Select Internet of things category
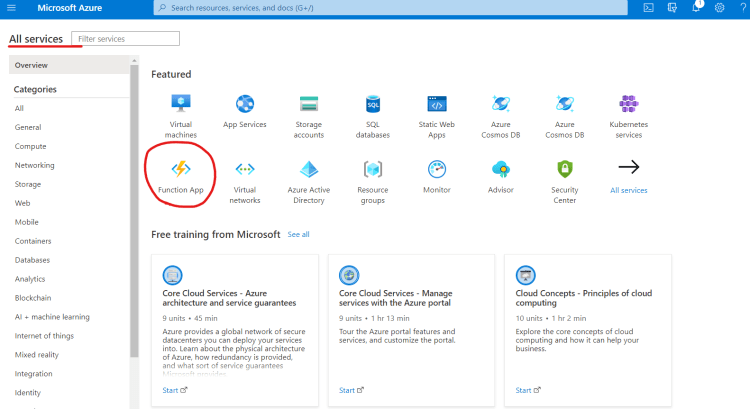This screenshot has width=750, height=409. 44,336
